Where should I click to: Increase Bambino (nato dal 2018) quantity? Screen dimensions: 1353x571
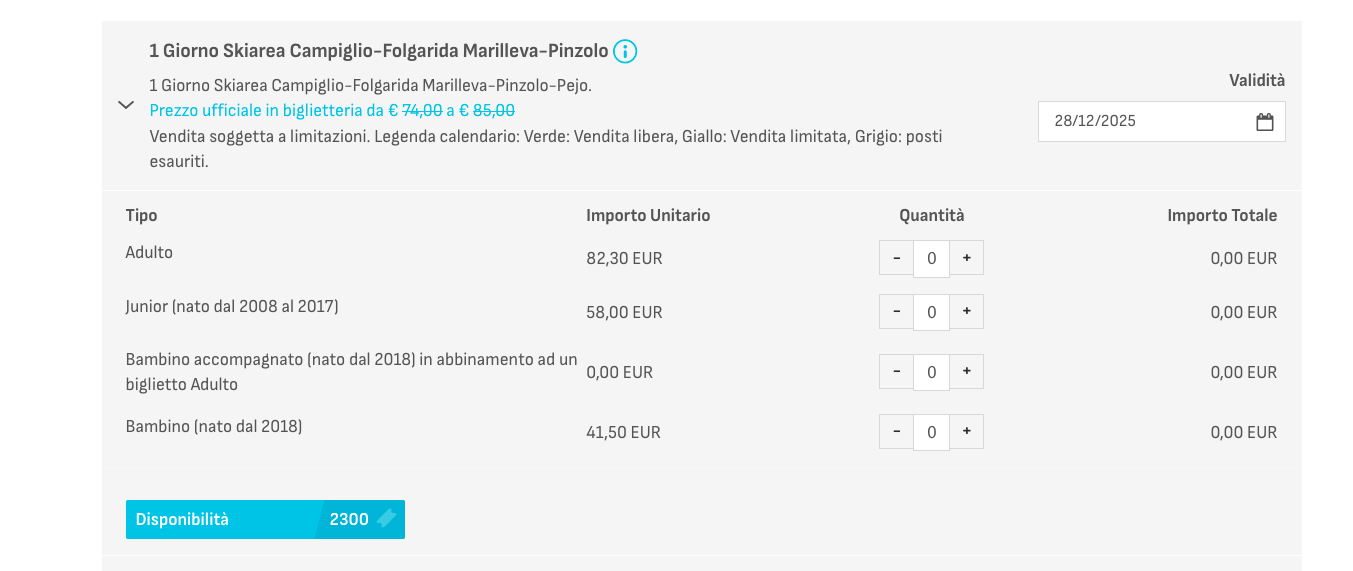pos(966,432)
